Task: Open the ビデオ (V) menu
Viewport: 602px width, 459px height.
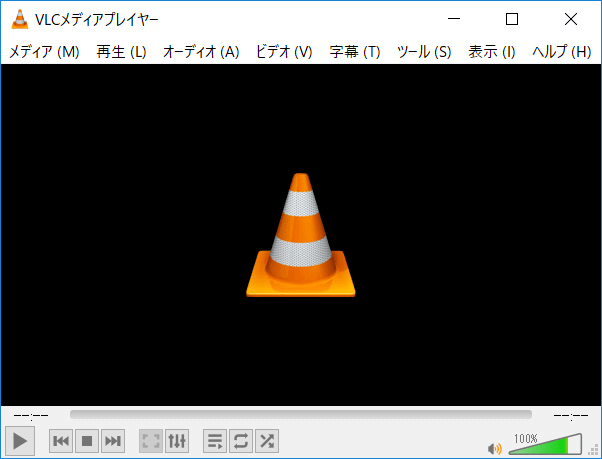Action: 284,52
